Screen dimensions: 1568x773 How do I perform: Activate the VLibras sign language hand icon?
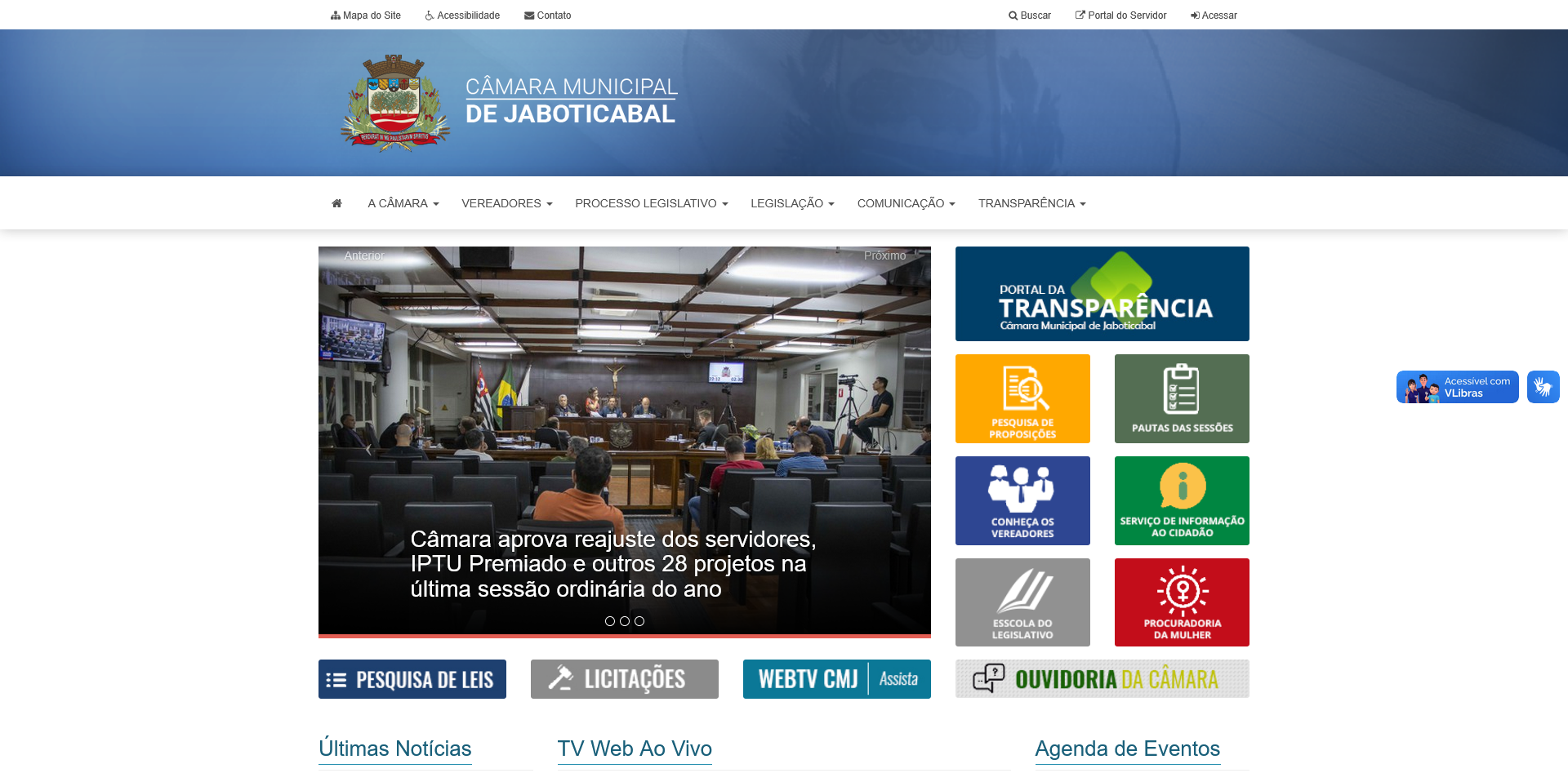pyautogui.click(x=1543, y=387)
